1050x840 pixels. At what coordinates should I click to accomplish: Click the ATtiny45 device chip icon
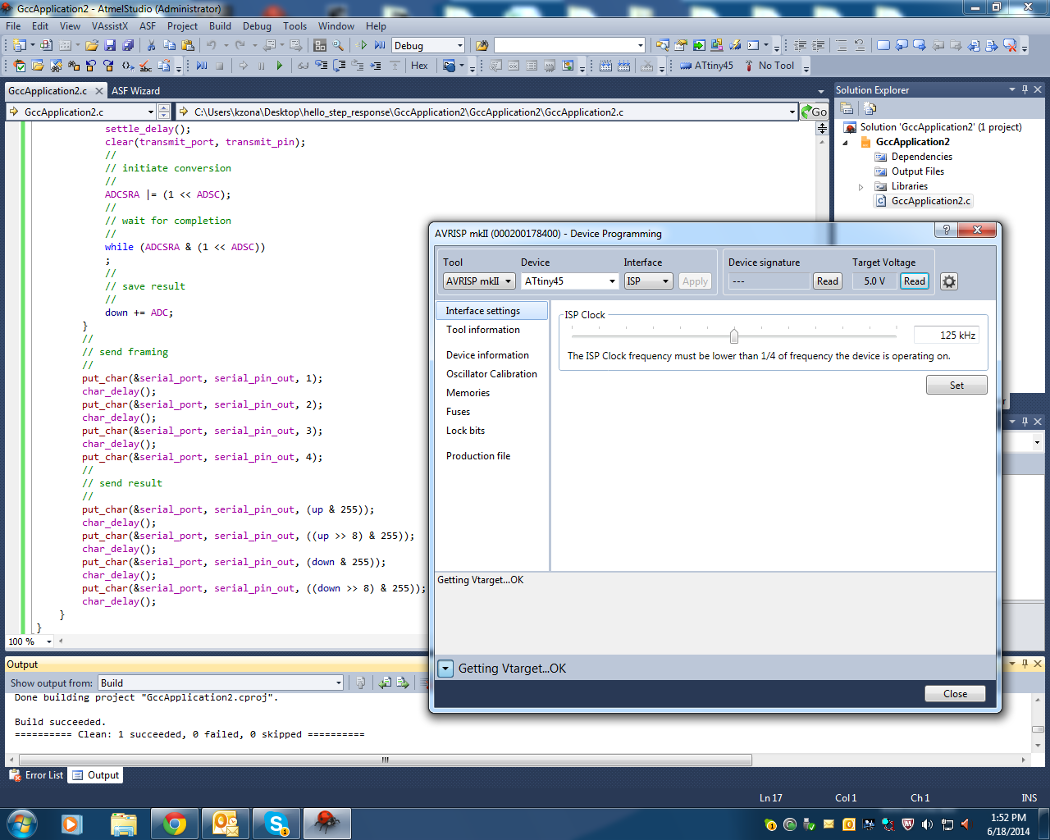click(685, 66)
